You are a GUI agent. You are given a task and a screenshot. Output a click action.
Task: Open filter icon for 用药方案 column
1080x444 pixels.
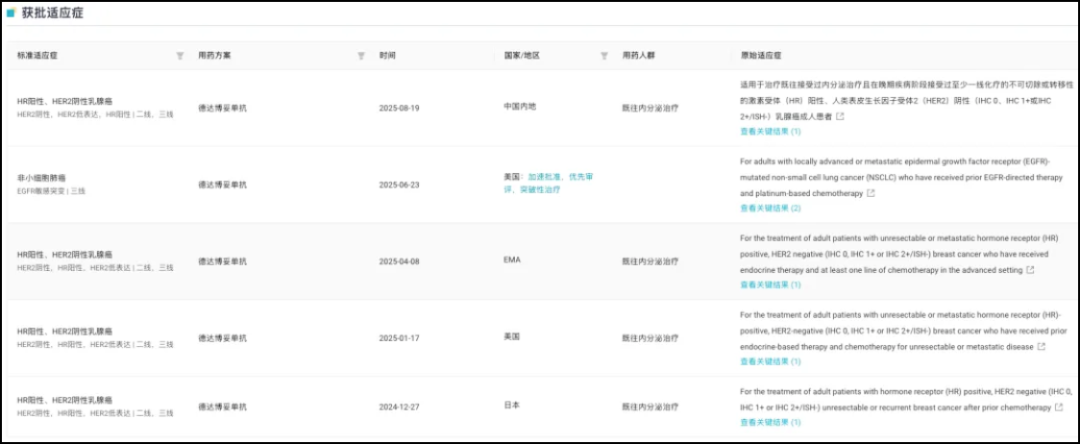[x=361, y=56]
